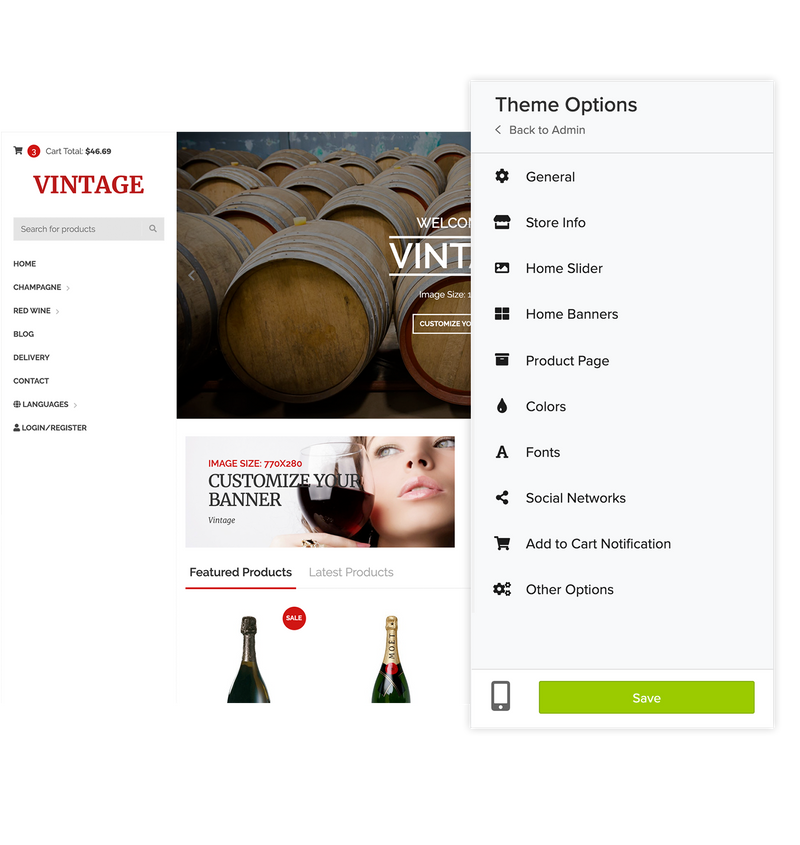This screenshot has width=800, height=845.
Task: Open the Colors droplet icon
Action: pos(502,406)
